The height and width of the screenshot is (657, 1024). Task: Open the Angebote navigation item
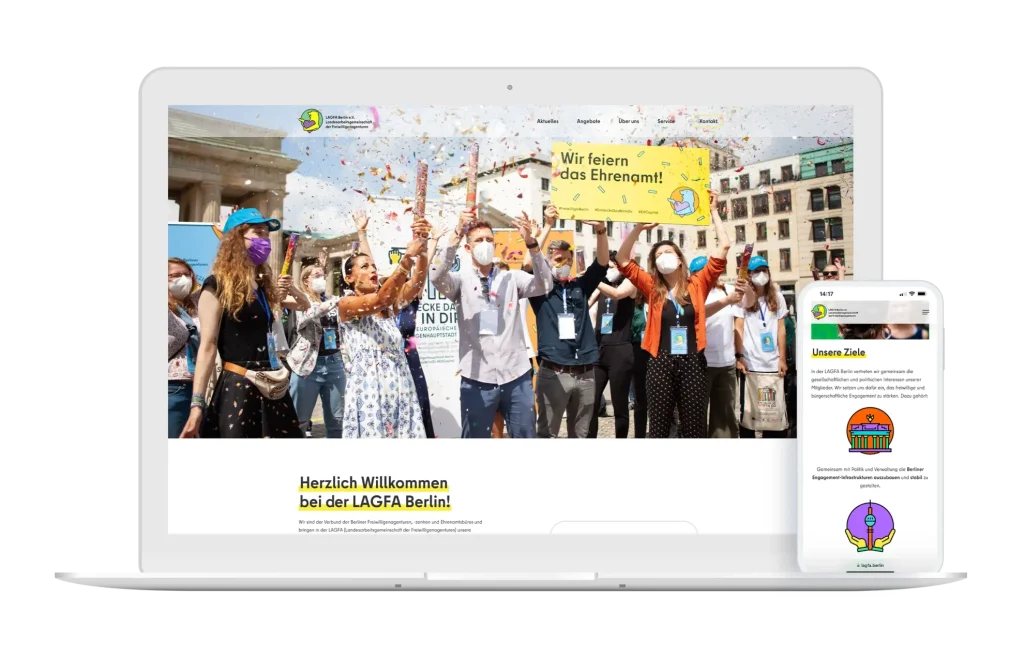pyautogui.click(x=588, y=121)
